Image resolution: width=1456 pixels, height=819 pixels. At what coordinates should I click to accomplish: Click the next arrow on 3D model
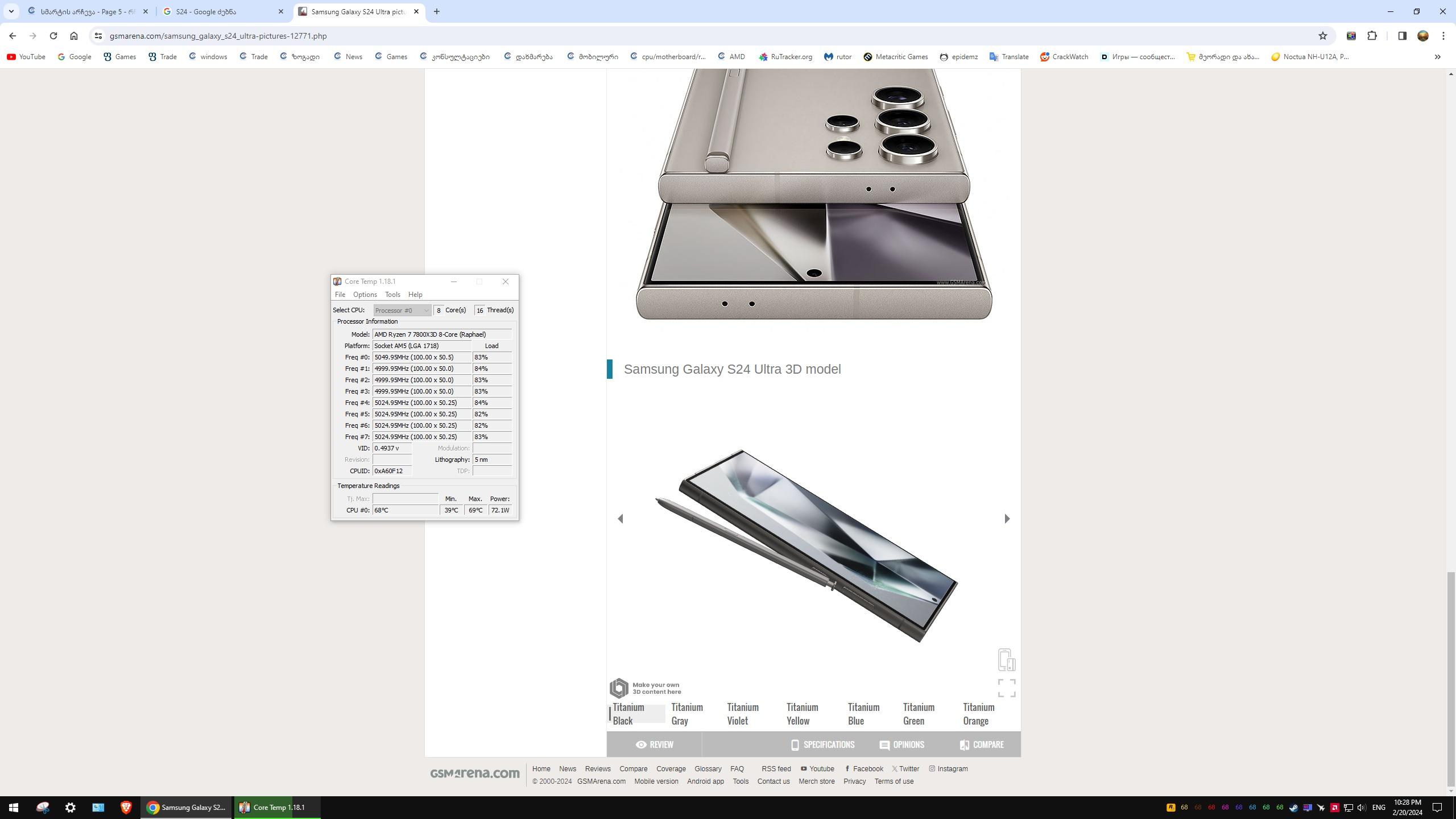coord(1007,519)
